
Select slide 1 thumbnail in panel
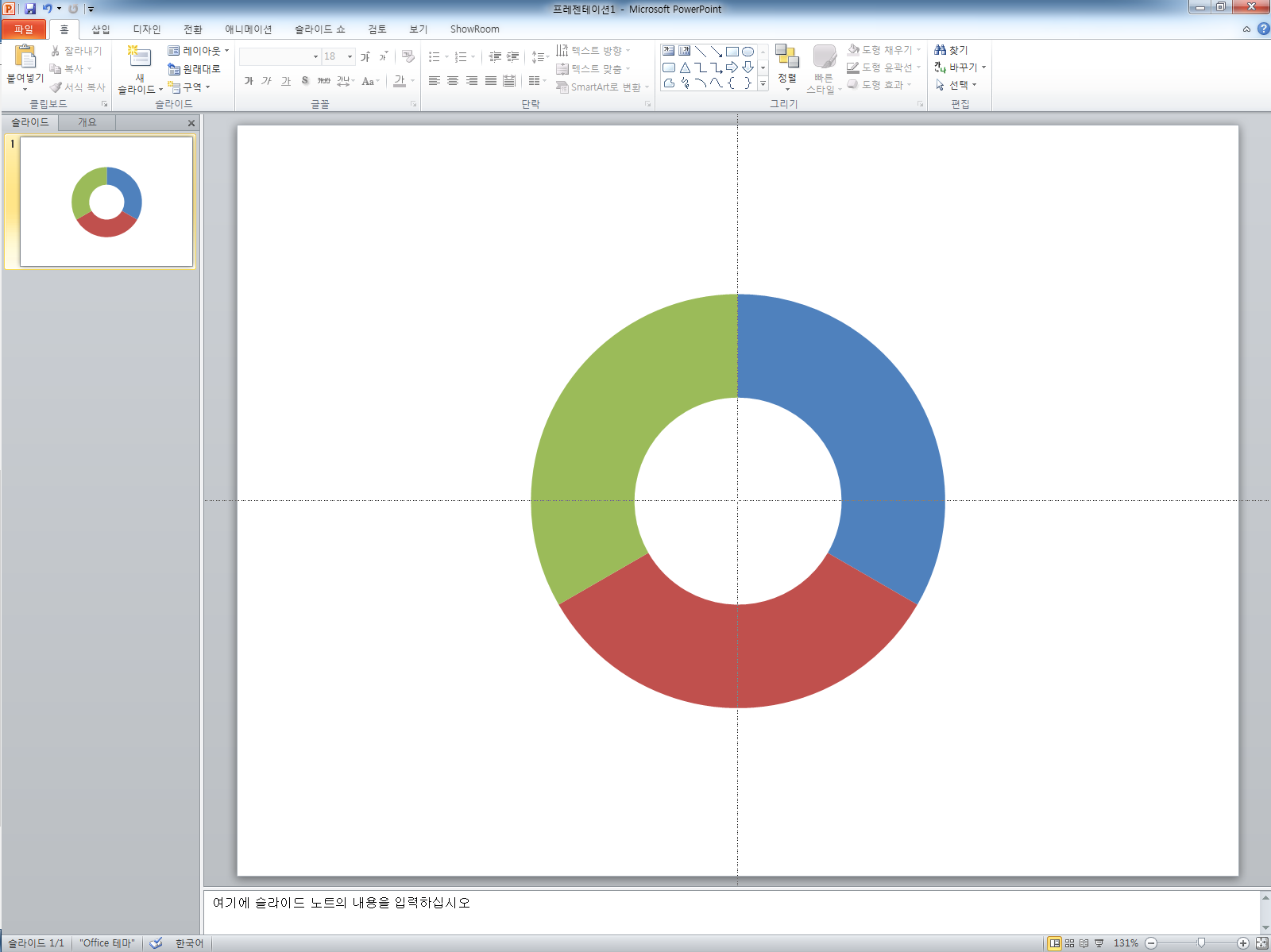coord(106,202)
